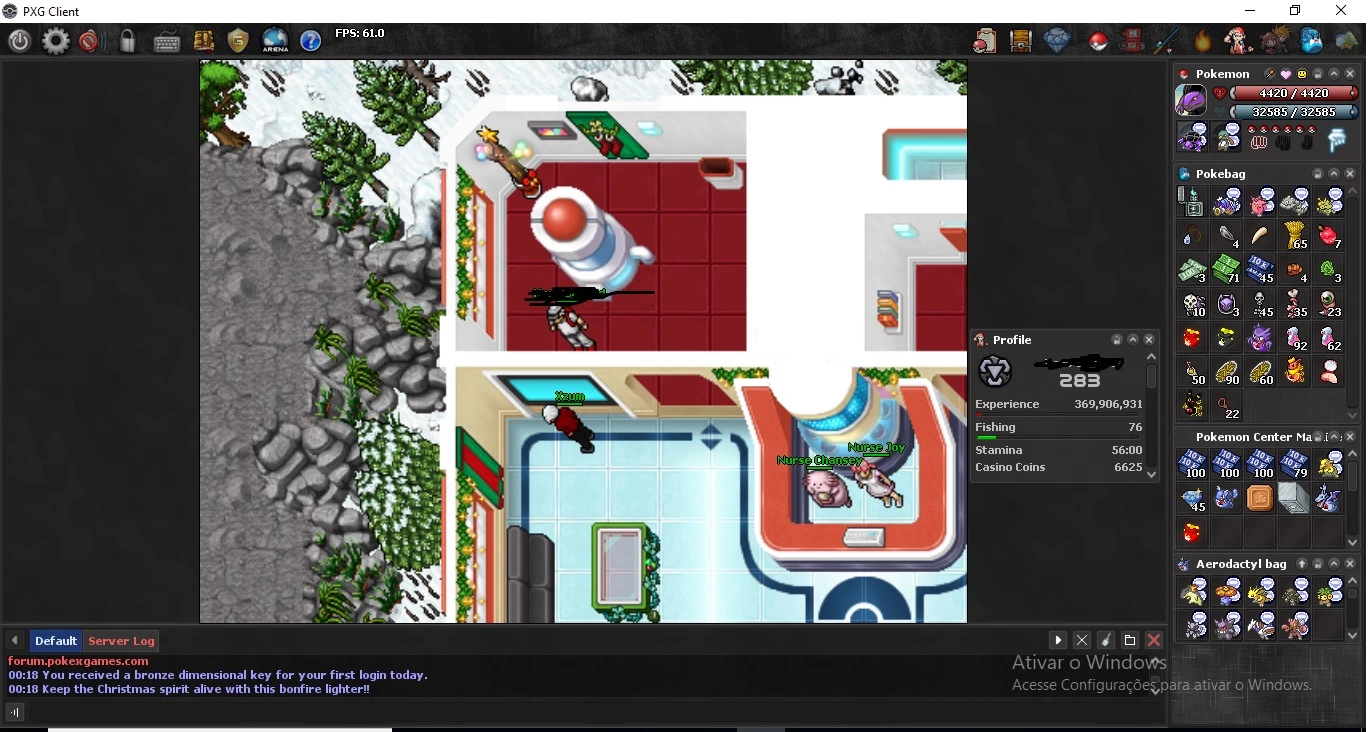The height and width of the screenshot is (732, 1372).
Task: Open the settings gear in toolbar
Action: (56, 41)
